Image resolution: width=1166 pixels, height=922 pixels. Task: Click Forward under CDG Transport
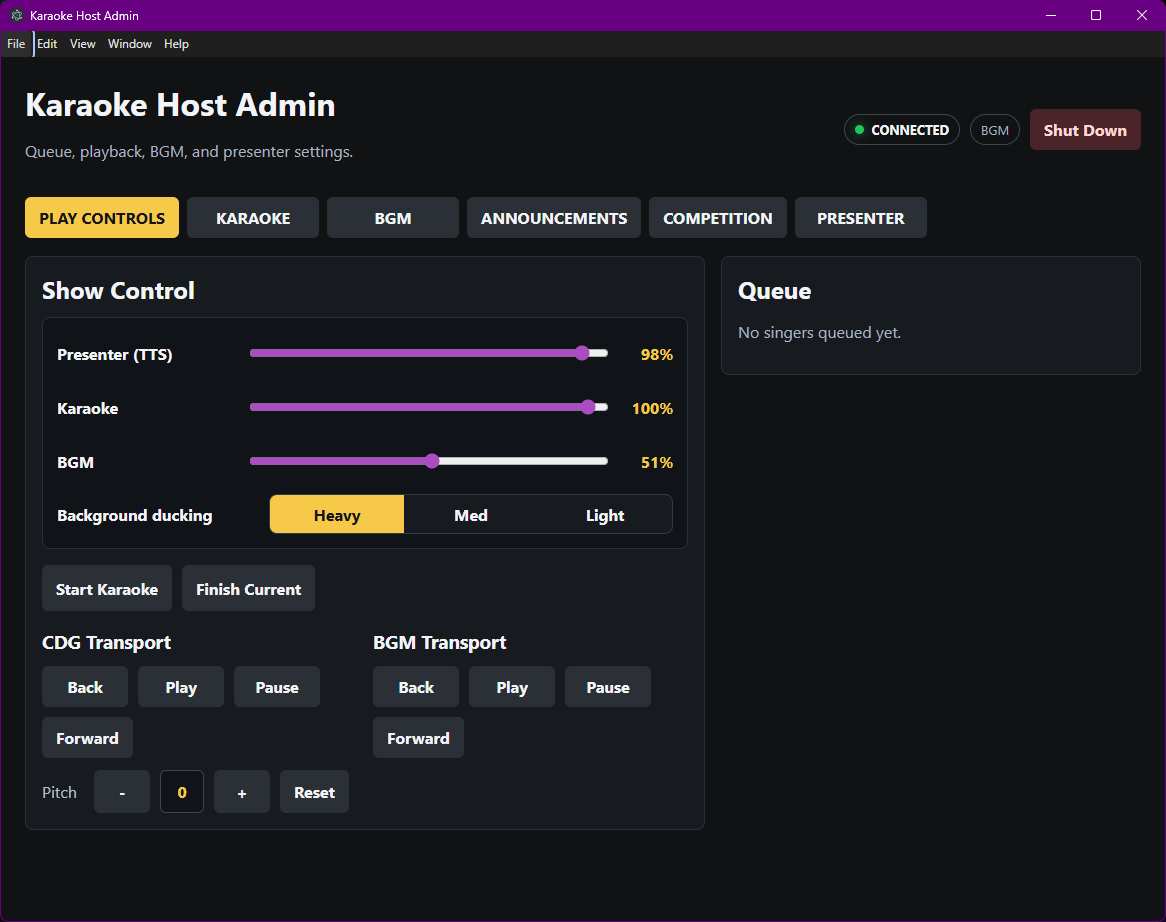pyautogui.click(x=87, y=738)
